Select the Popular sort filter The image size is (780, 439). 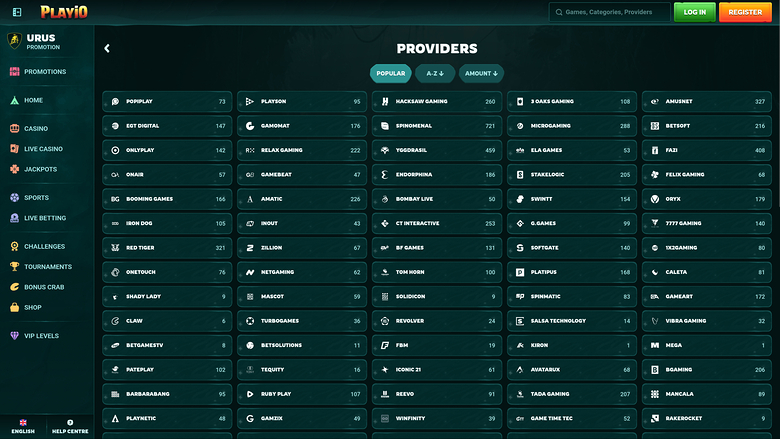pyautogui.click(x=390, y=73)
